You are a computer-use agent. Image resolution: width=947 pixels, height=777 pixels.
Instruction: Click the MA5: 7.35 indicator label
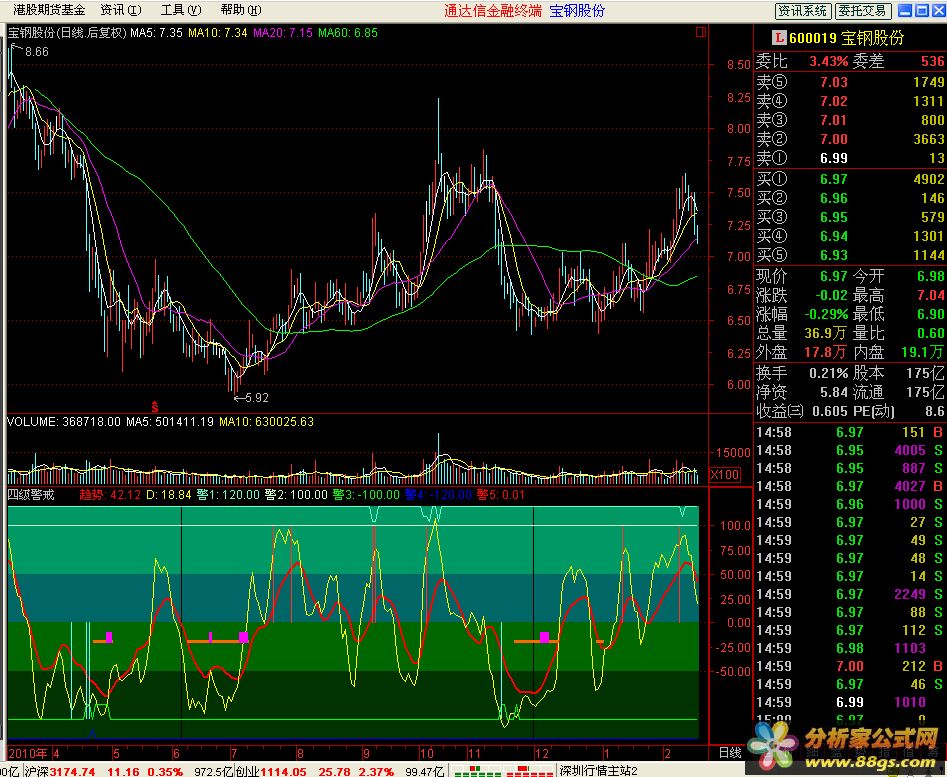pyautogui.click(x=156, y=33)
